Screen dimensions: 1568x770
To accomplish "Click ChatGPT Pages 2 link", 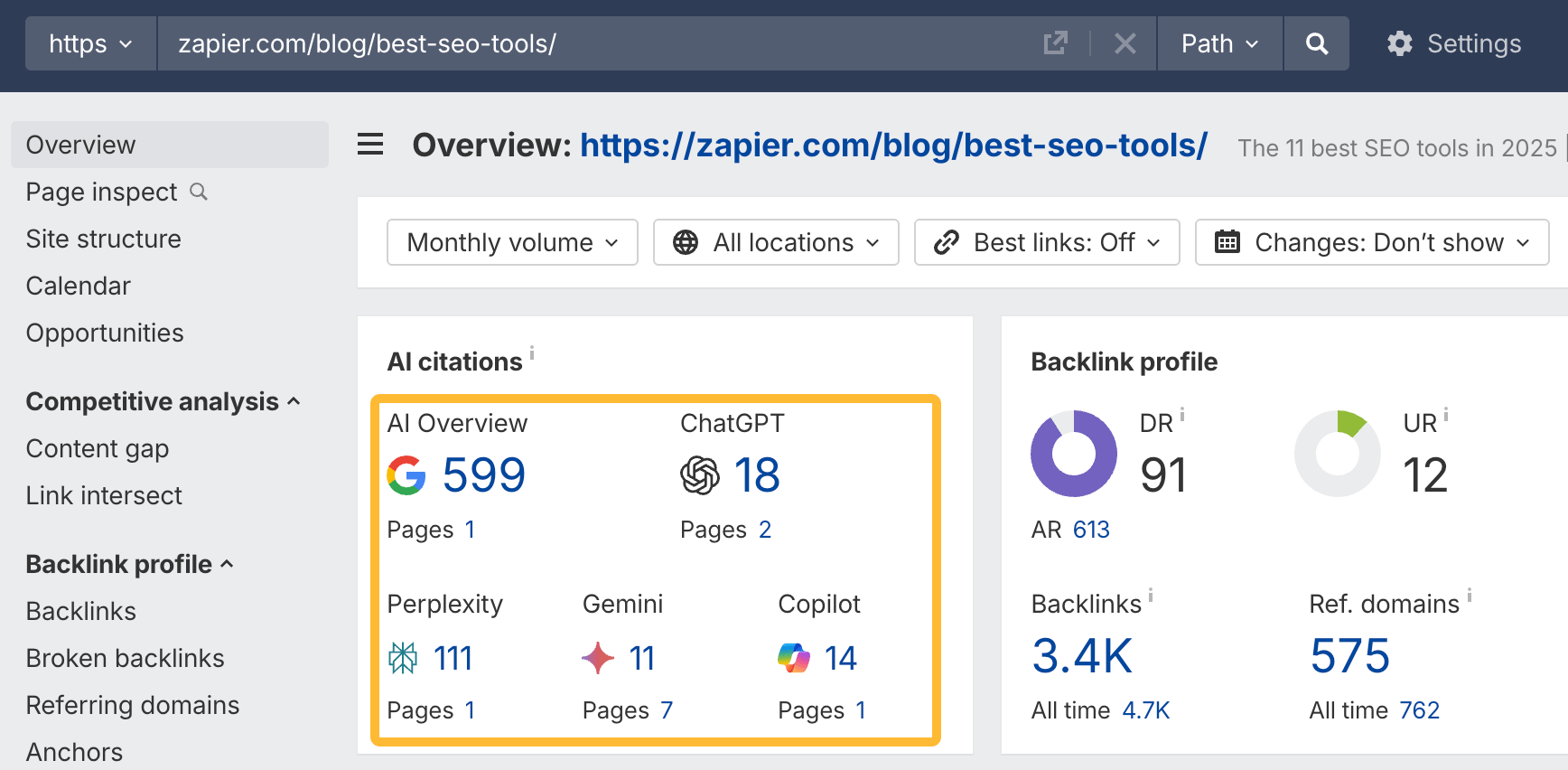I will 765,530.
